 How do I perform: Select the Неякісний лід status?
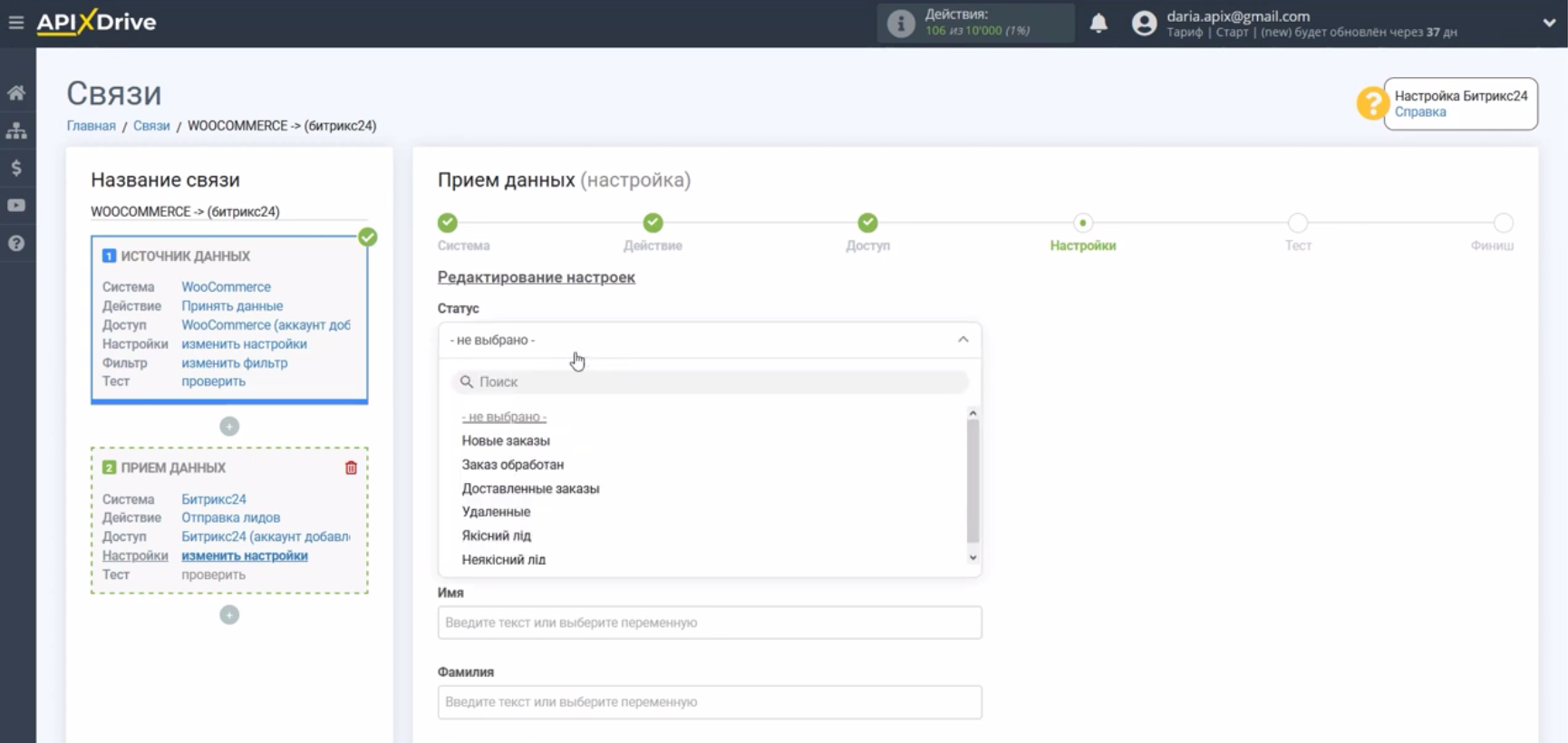(x=503, y=560)
